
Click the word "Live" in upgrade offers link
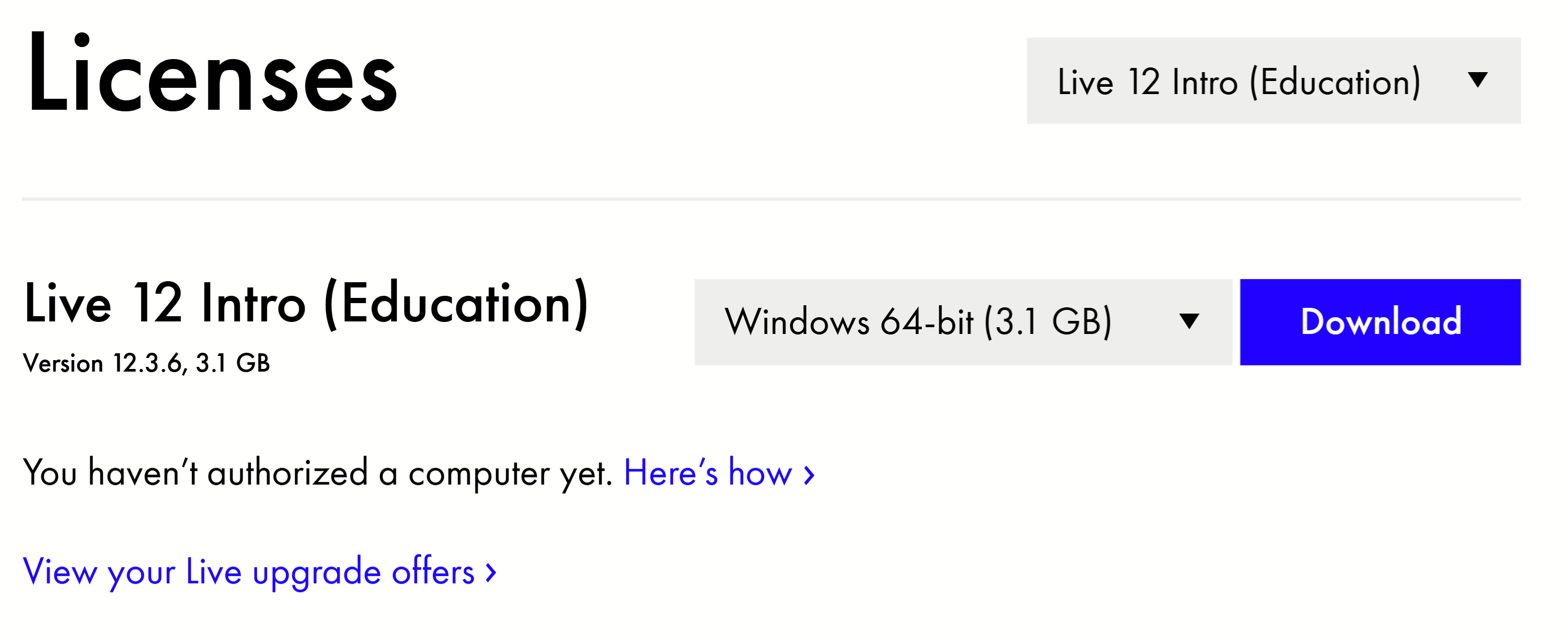coord(213,572)
